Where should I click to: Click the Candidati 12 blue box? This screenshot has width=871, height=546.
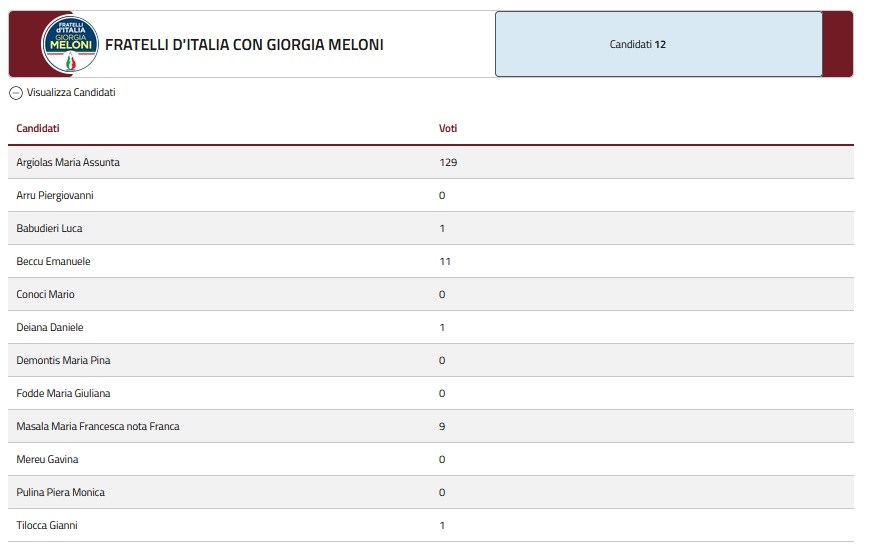658,44
